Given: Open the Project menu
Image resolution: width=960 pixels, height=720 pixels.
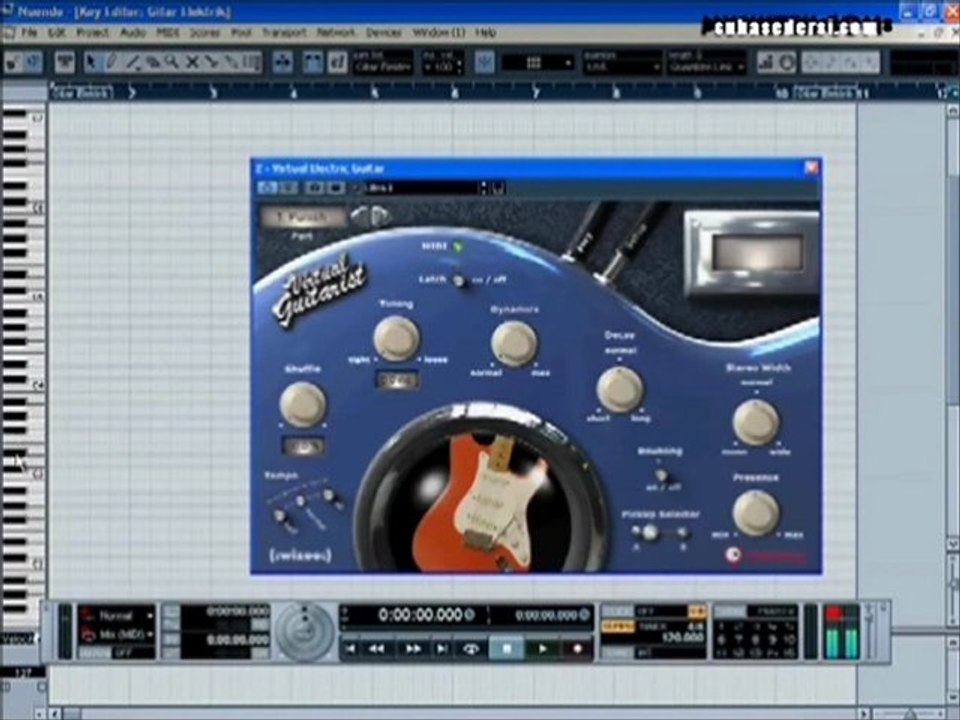Looking at the screenshot, I should pos(92,32).
